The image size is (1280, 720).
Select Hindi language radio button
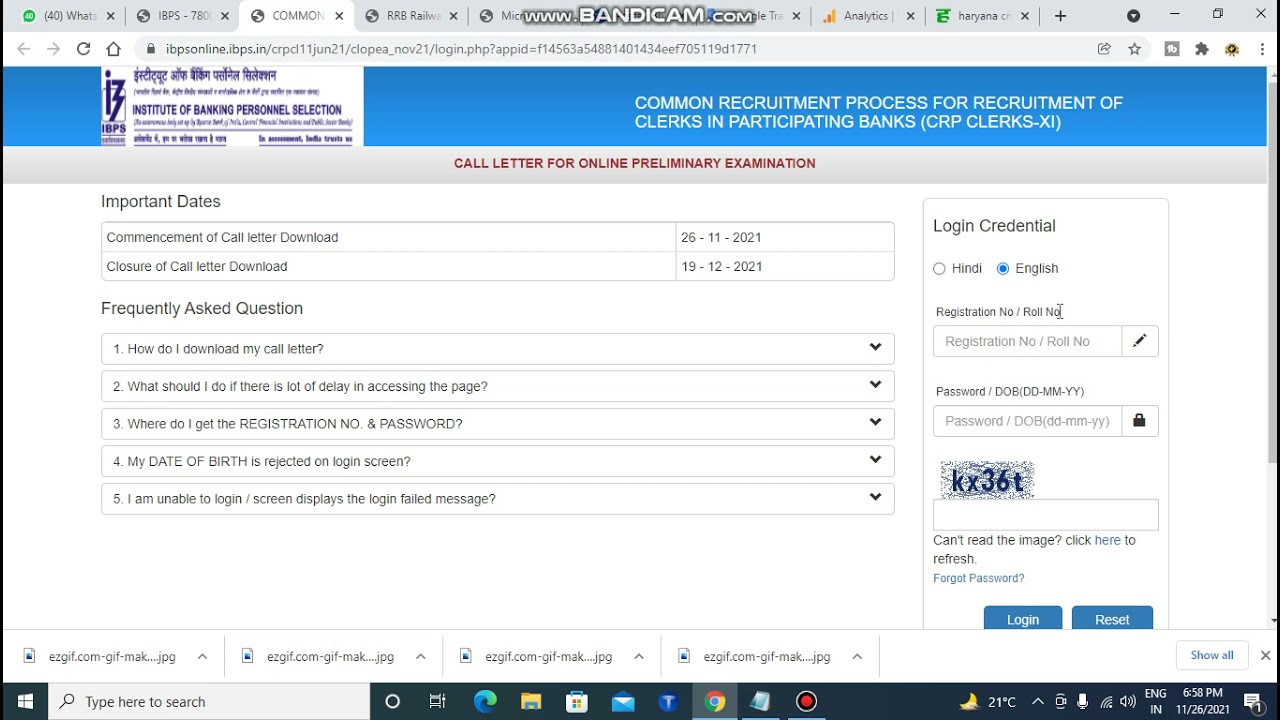click(939, 268)
